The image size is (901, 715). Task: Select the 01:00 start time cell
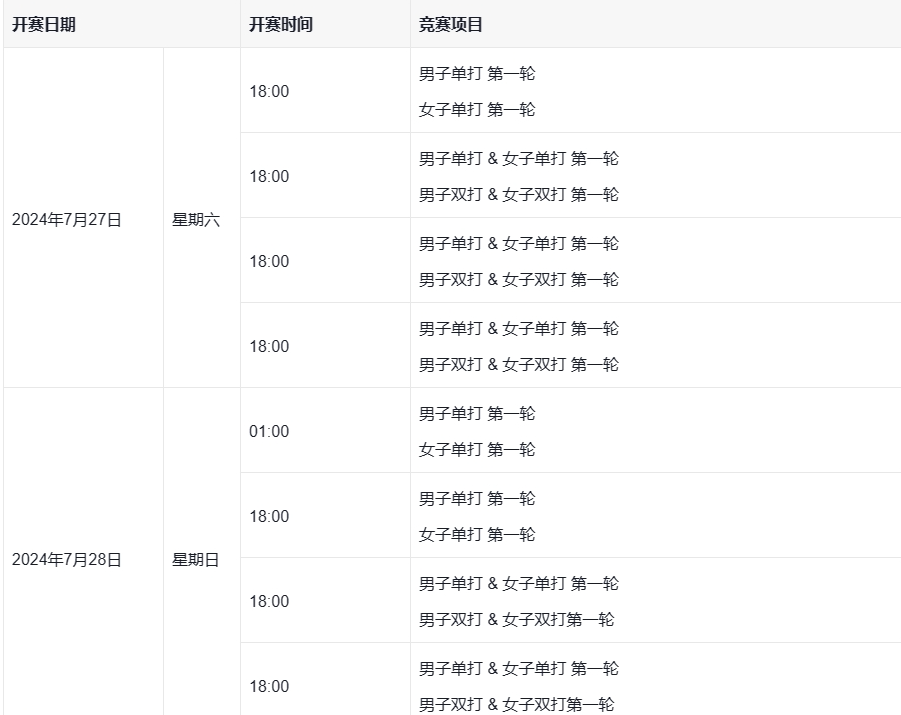click(x=269, y=431)
